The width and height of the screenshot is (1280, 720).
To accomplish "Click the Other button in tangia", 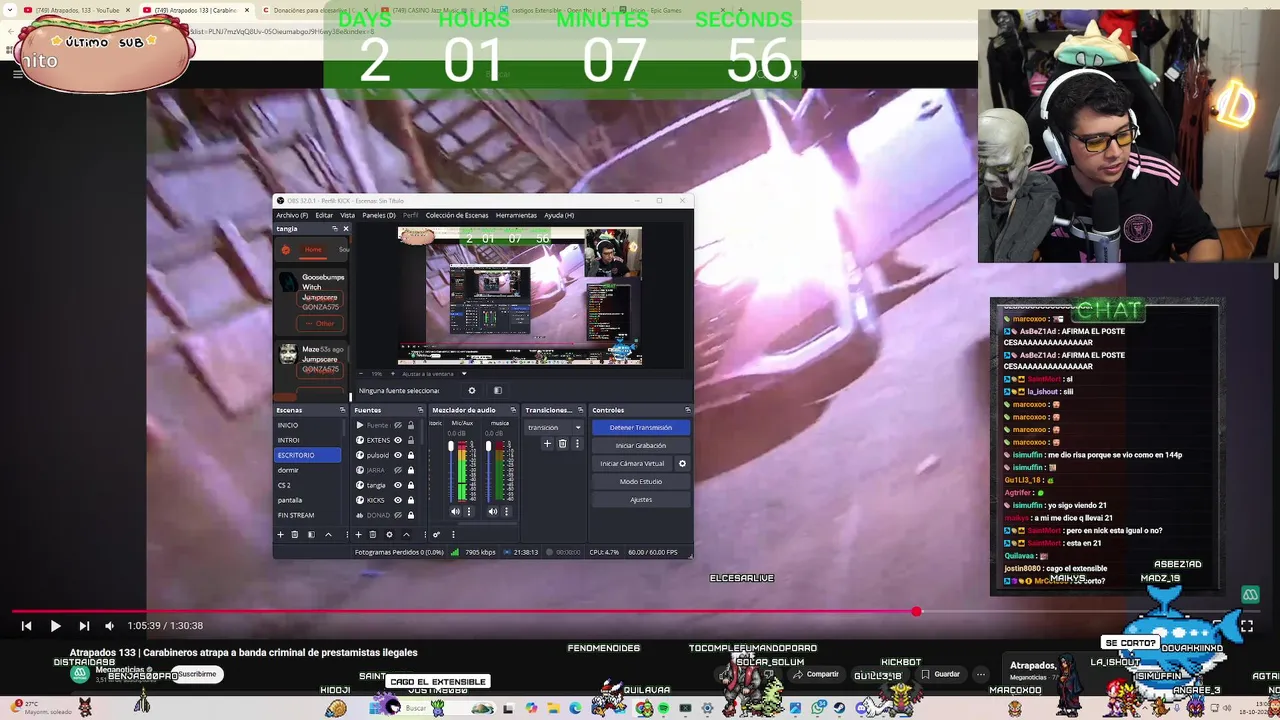I will pyautogui.click(x=320, y=323).
